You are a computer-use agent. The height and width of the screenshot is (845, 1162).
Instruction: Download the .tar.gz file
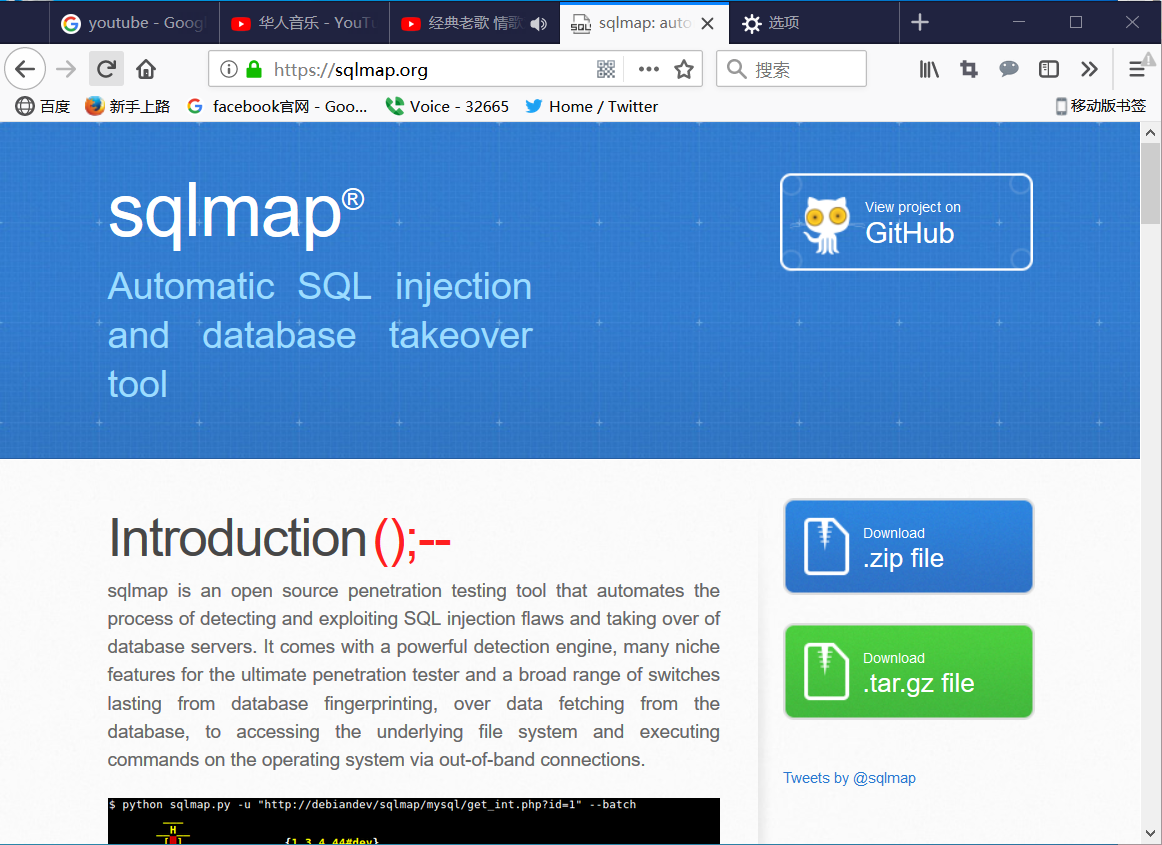tap(909, 672)
